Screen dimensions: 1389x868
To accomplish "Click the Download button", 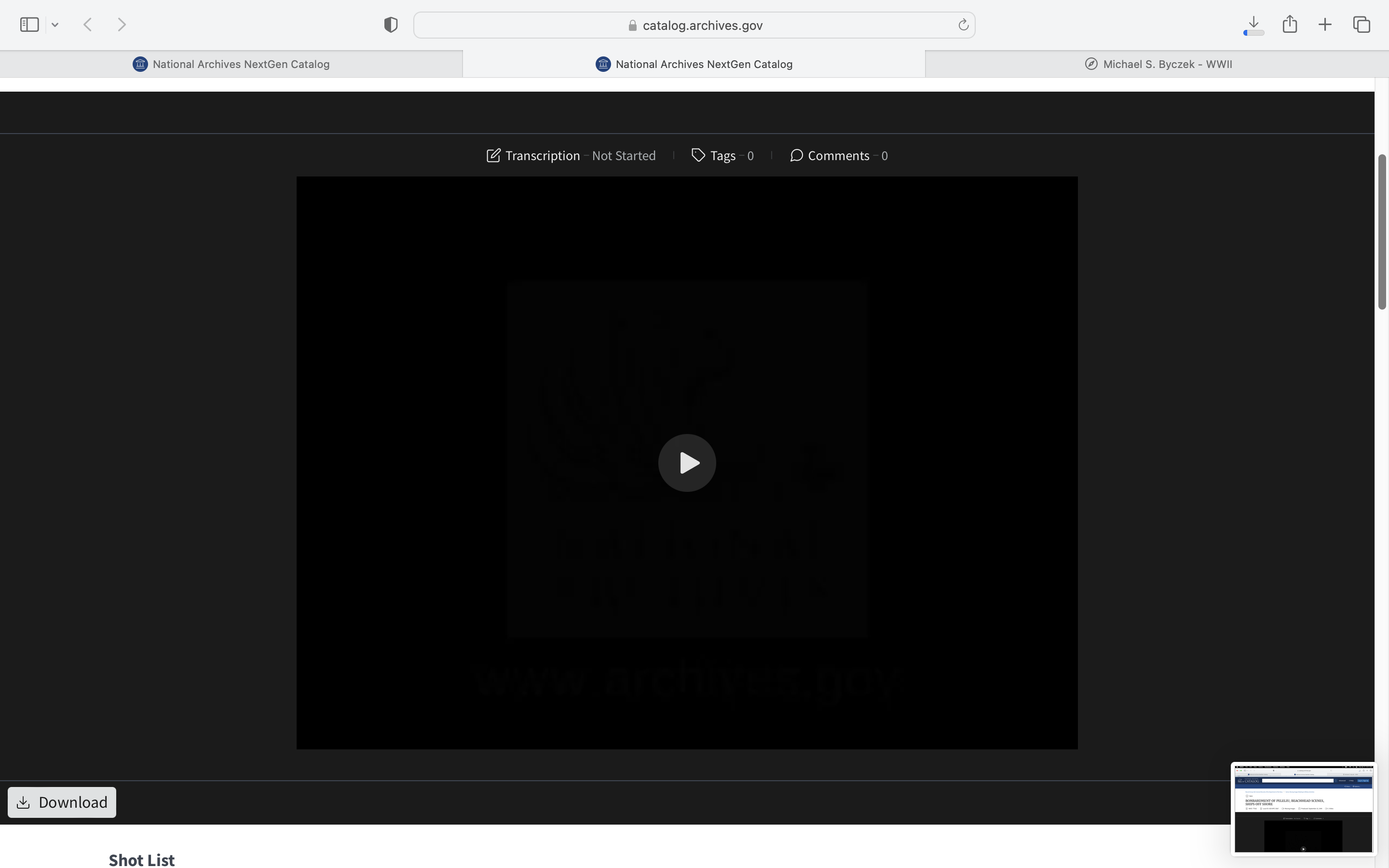I will [62, 802].
